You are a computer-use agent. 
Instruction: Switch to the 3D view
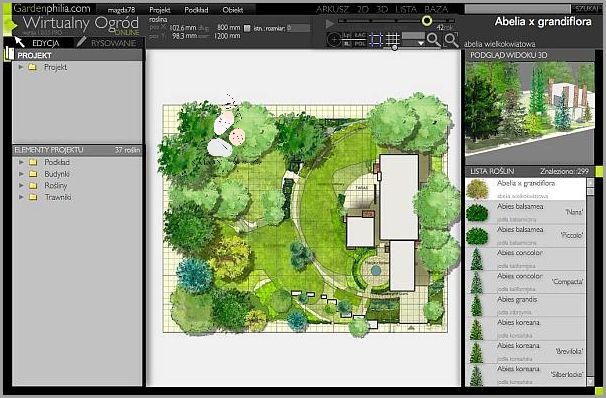click(382, 9)
